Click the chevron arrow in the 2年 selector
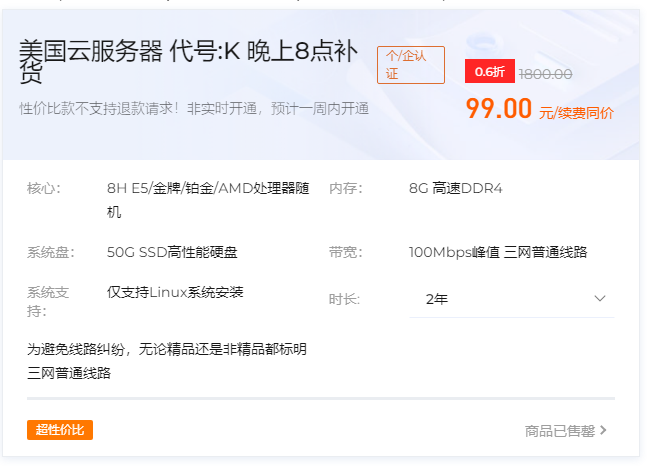 [600, 299]
